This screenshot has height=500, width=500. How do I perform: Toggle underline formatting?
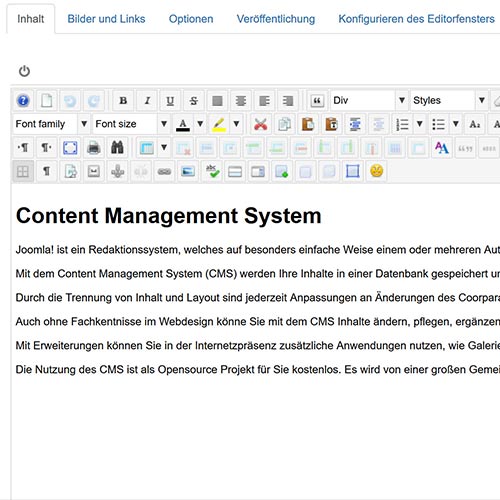170,100
